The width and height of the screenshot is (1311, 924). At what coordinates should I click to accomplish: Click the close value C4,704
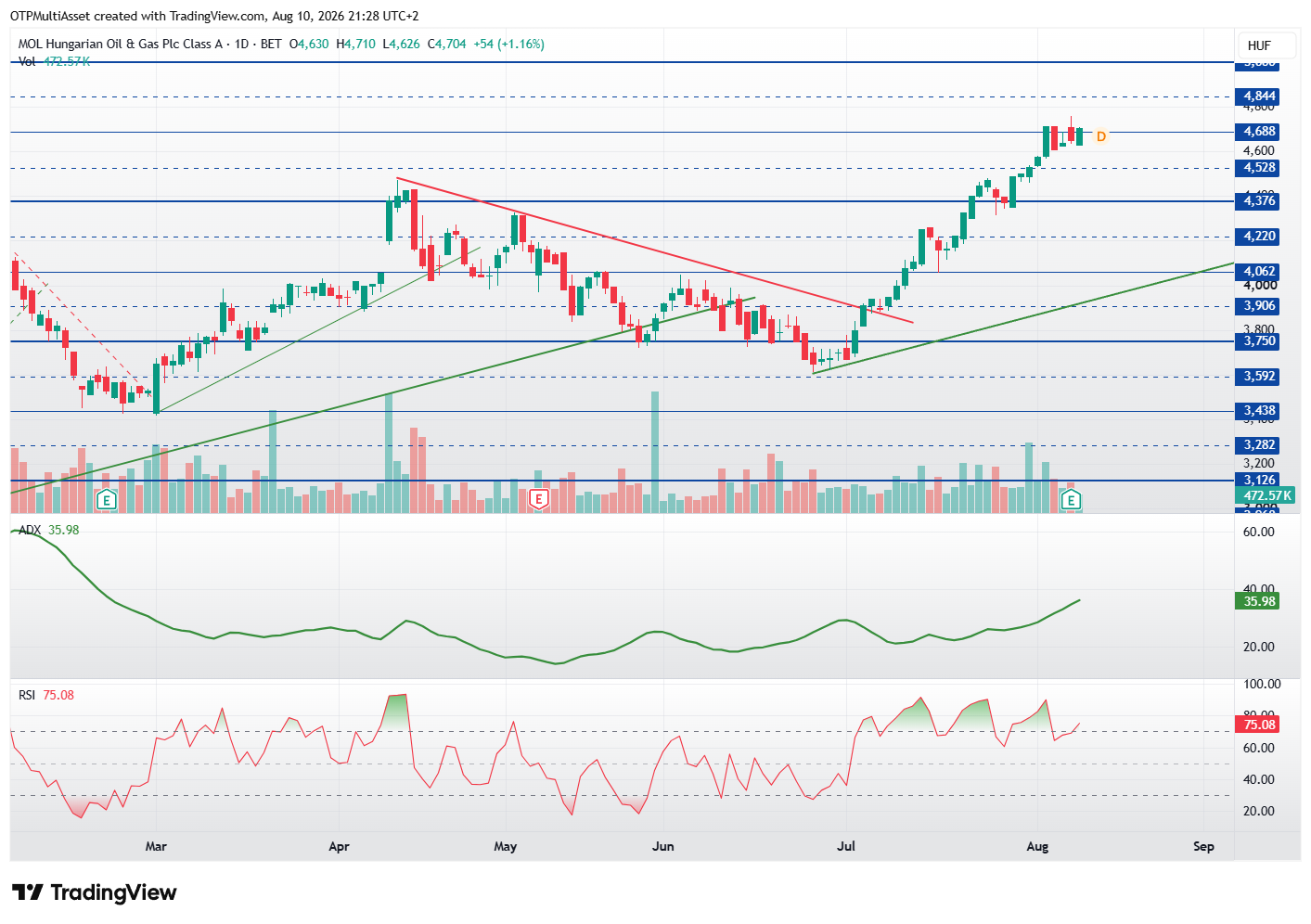(x=446, y=44)
